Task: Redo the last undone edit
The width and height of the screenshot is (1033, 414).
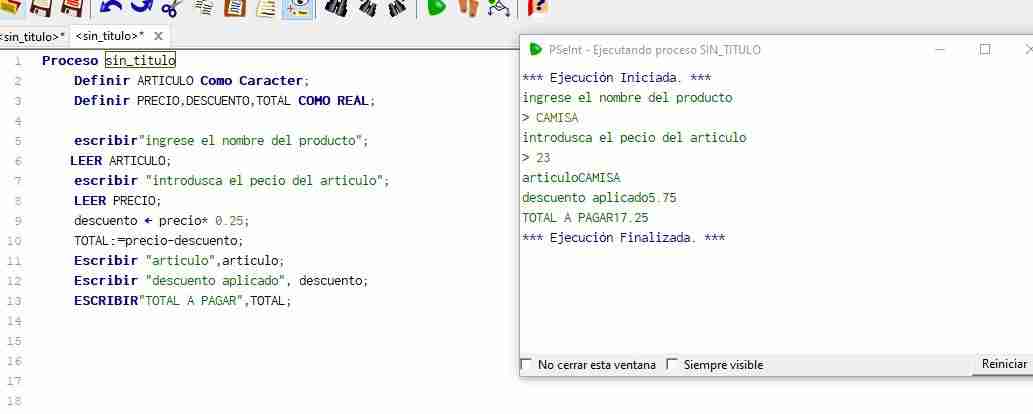Action: tap(142, 7)
